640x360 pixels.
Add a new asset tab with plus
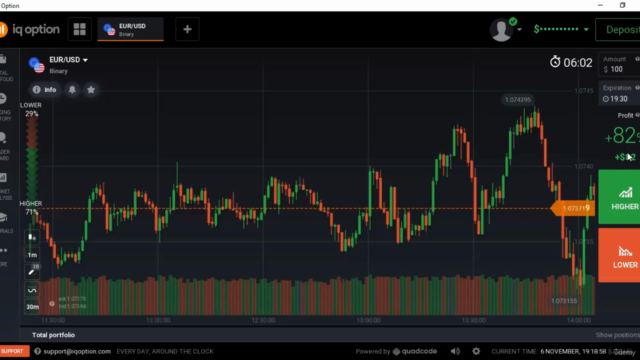point(187,29)
